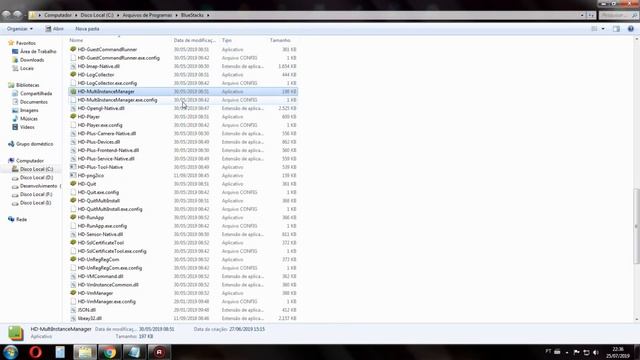Image resolution: width=640 pixels, height=360 pixels.
Task: Open the Help icon in toolbar
Action: coord(631,29)
